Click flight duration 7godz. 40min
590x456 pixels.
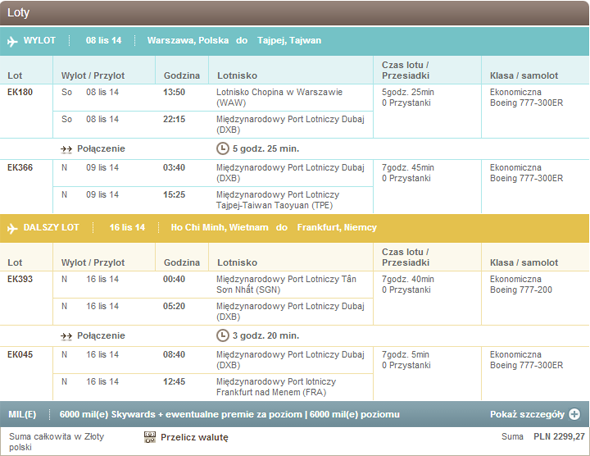(x=408, y=279)
